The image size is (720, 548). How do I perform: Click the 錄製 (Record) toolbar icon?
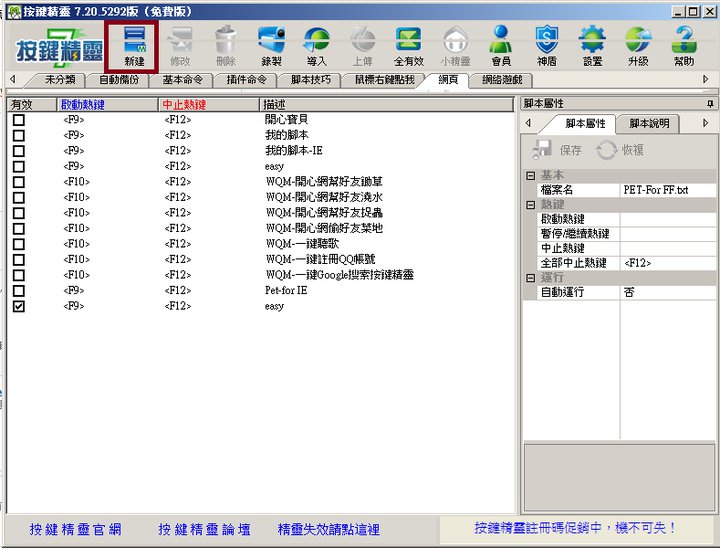(270, 45)
